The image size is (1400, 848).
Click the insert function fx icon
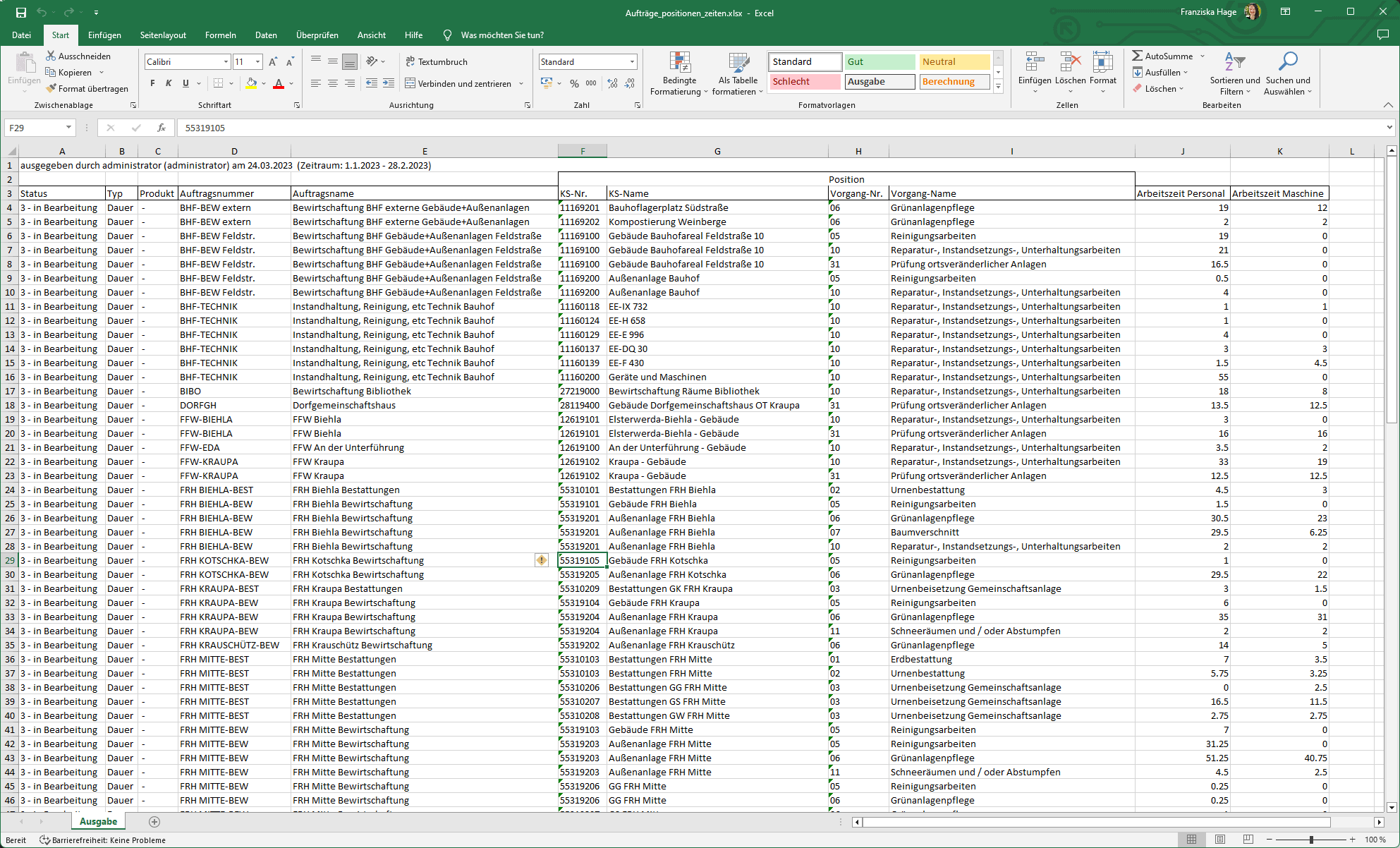point(162,128)
